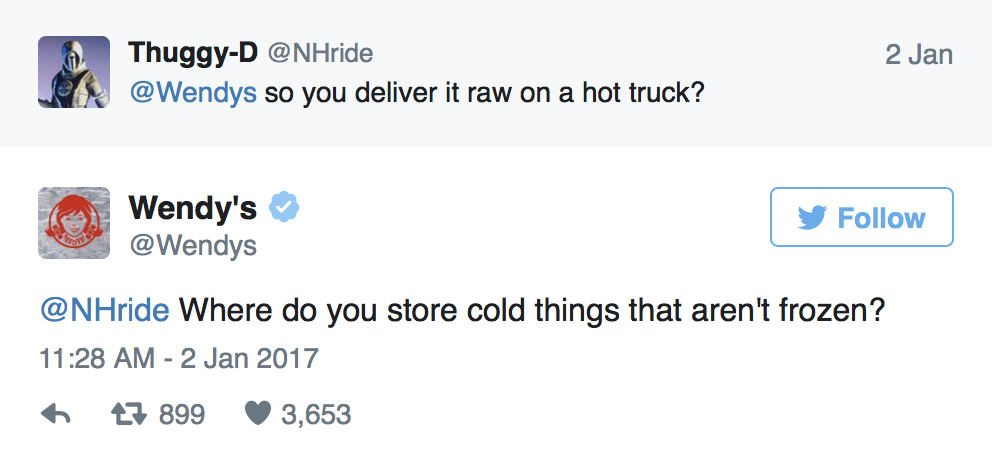
Task: Click the Follow button label
Action: tap(881, 218)
